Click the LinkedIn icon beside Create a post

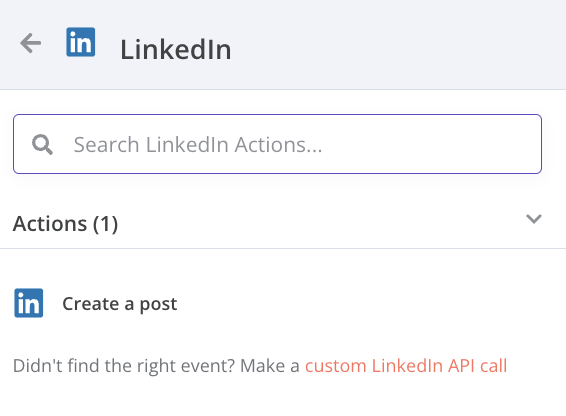(29, 303)
